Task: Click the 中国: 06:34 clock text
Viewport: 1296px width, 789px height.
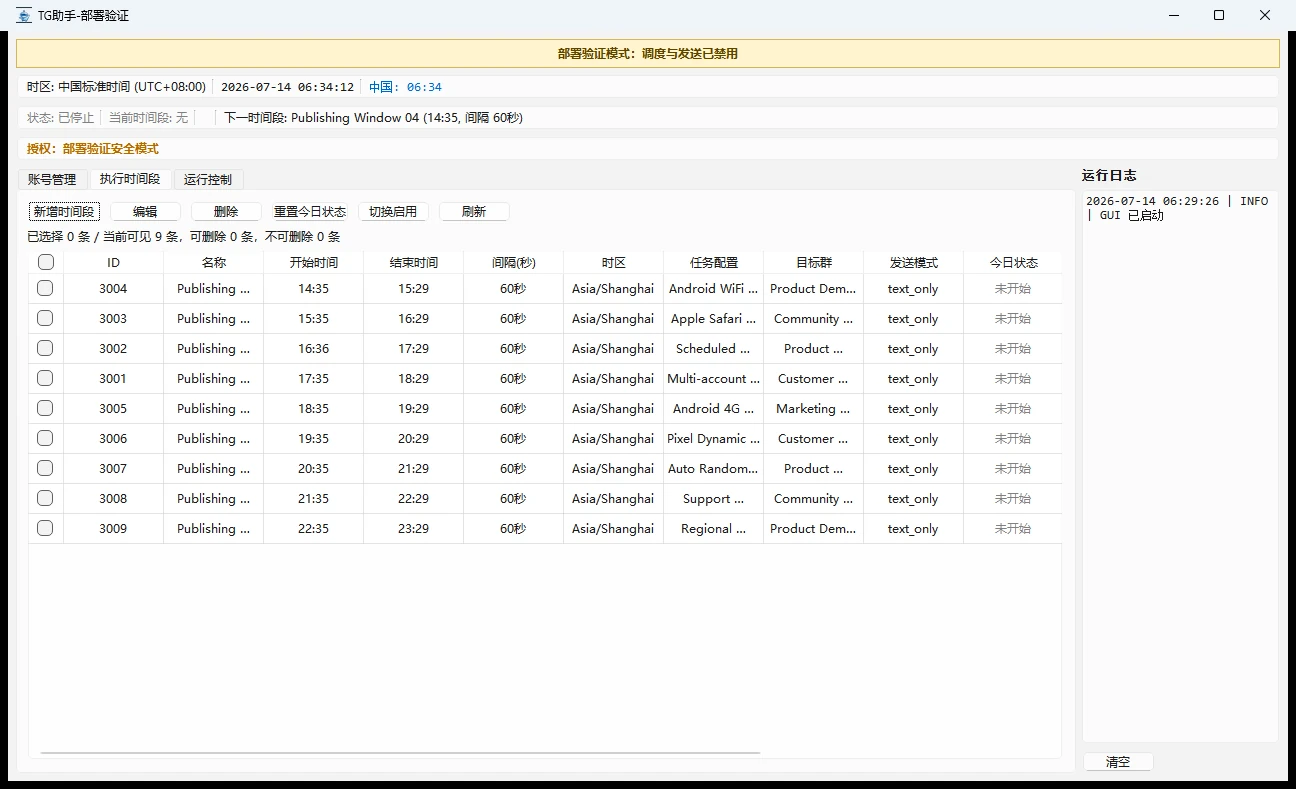Action: [405, 87]
